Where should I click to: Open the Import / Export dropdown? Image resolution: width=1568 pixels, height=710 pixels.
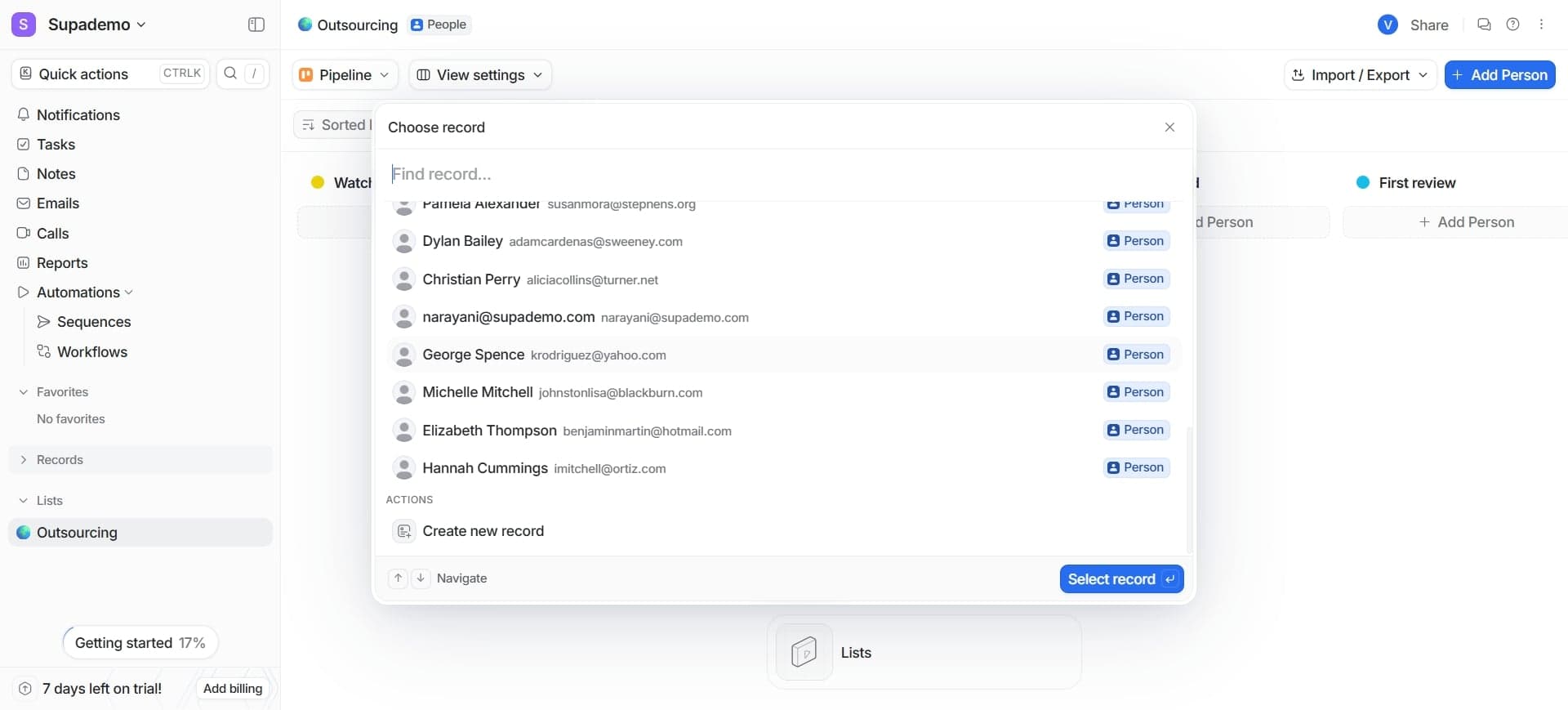pos(1360,74)
